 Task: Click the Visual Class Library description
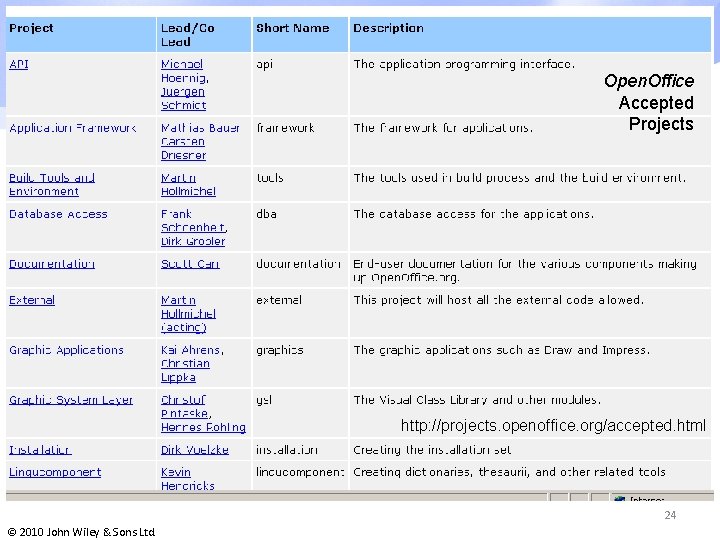click(x=477, y=400)
